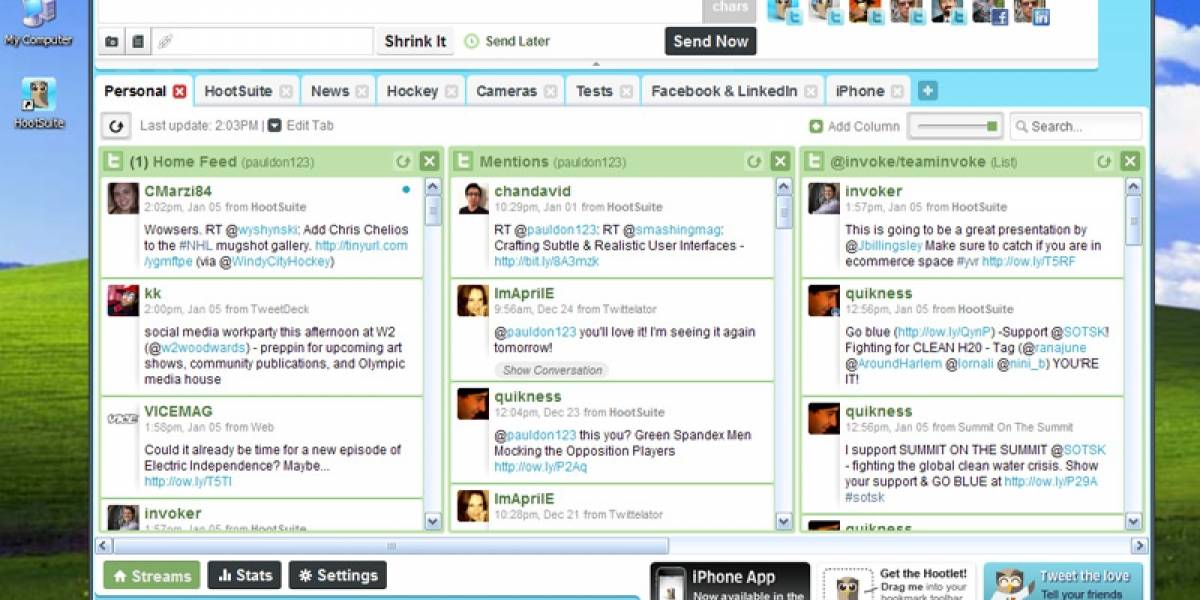
Task: Click the link URL field to shrink
Action: (x=263, y=41)
